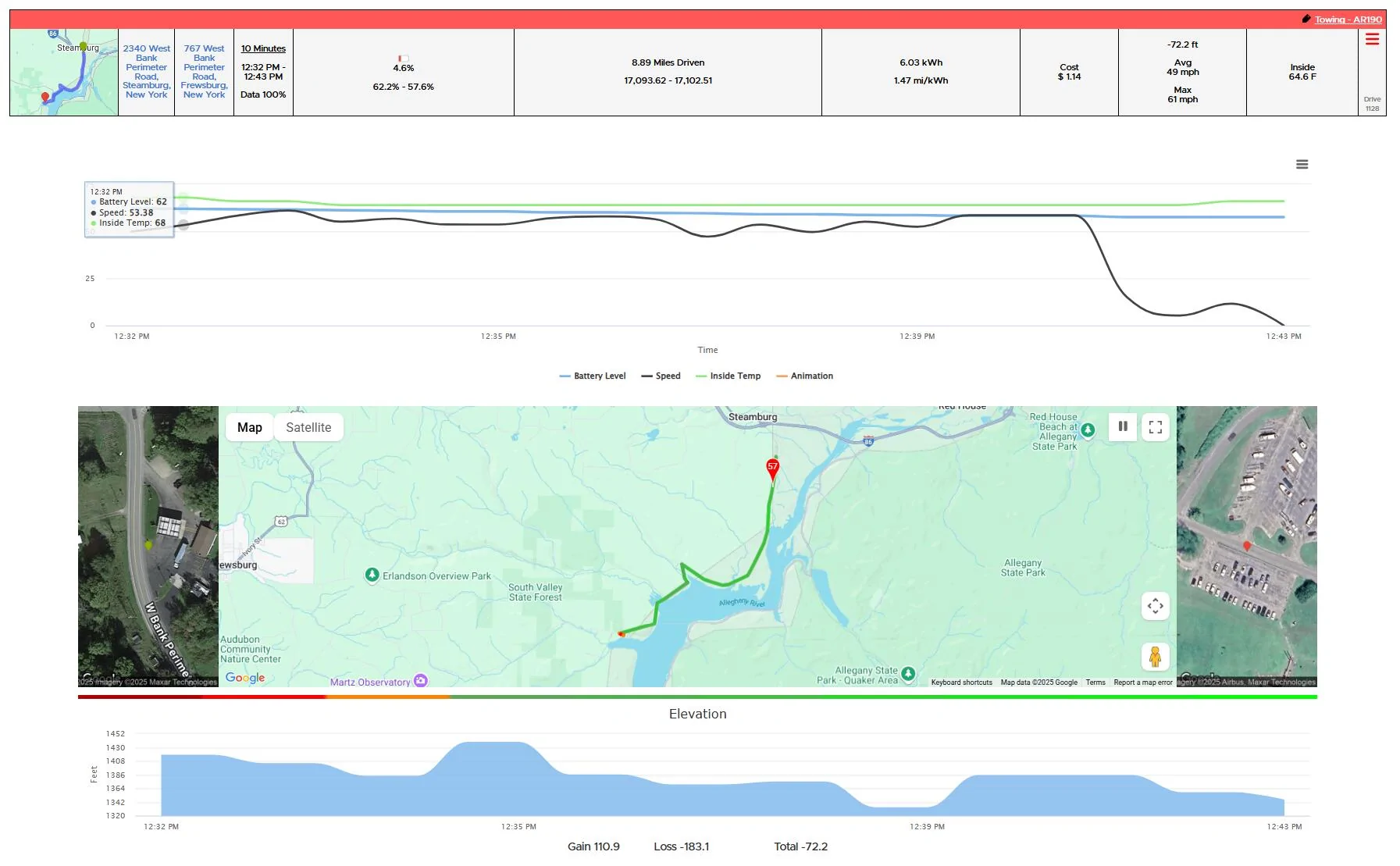
Task: Click the pencil edit icon beside Towing tag
Action: 1306,19
